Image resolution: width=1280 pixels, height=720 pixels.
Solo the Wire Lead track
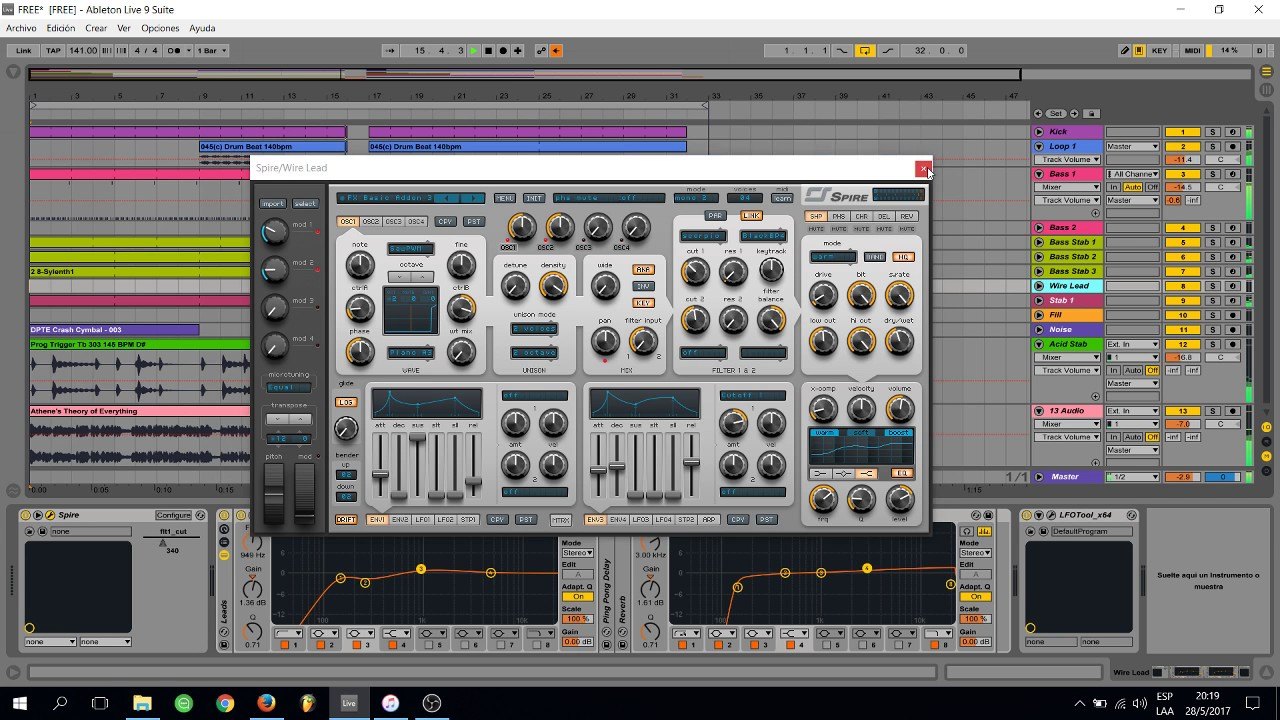tap(1212, 286)
